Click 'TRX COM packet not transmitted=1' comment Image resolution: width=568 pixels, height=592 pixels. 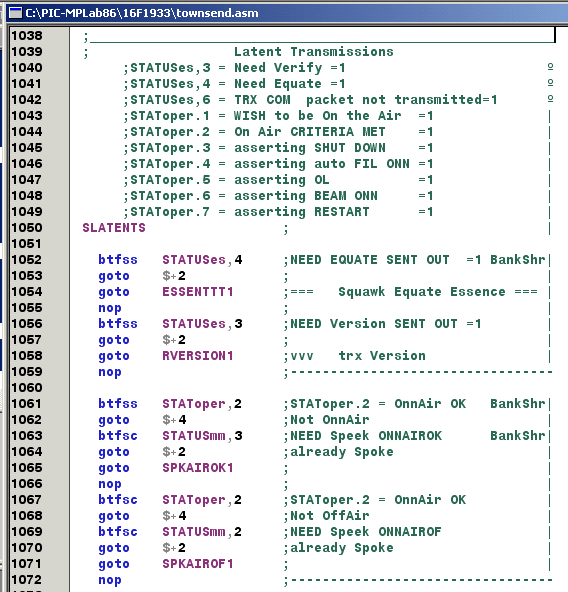click(x=366, y=100)
